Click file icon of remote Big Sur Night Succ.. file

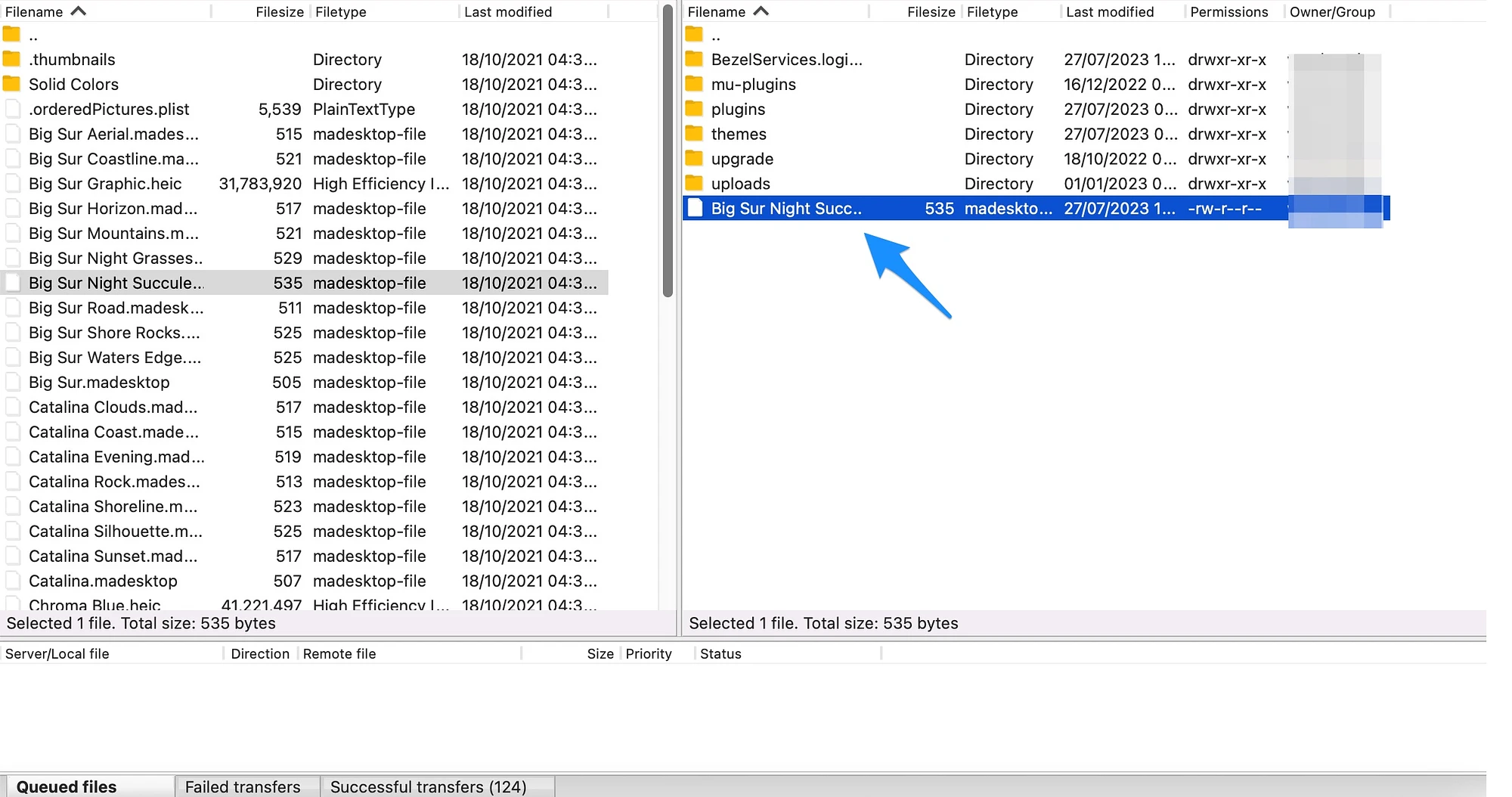click(x=695, y=209)
